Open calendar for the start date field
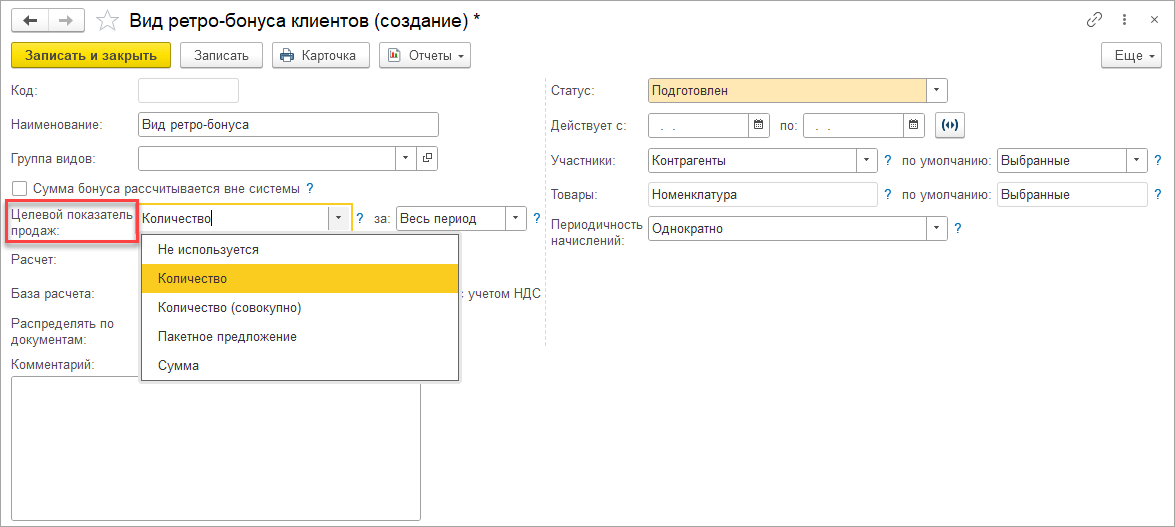Image resolution: width=1175 pixels, height=527 pixels. click(x=759, y=125)
